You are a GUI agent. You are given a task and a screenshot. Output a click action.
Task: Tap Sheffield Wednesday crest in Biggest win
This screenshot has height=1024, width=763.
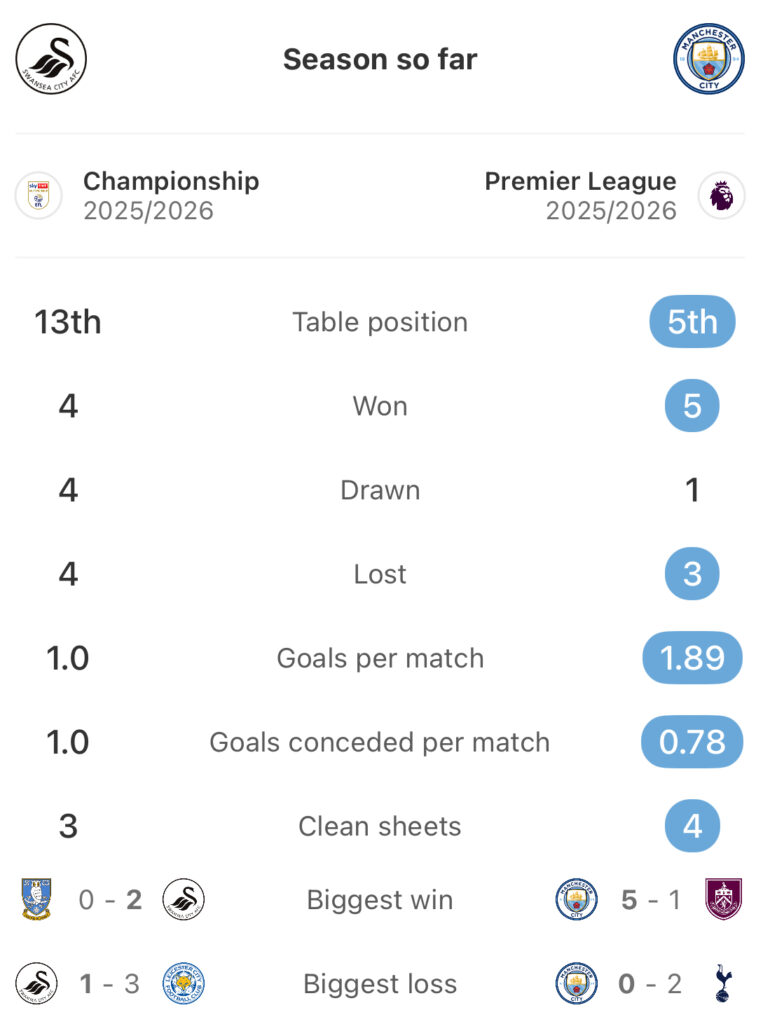[37, 900]
